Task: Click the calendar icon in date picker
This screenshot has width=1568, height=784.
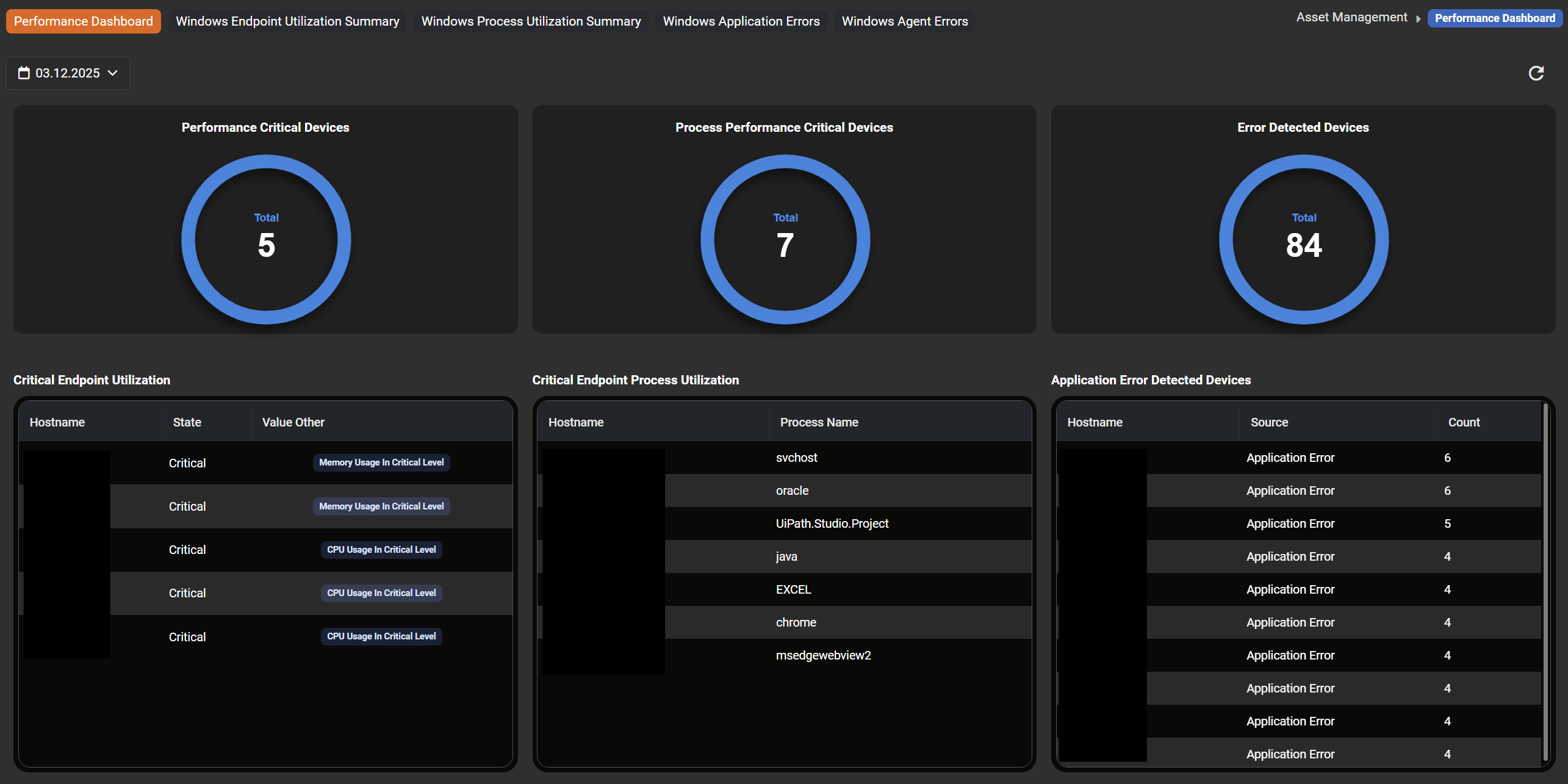Action: [24, 73]
